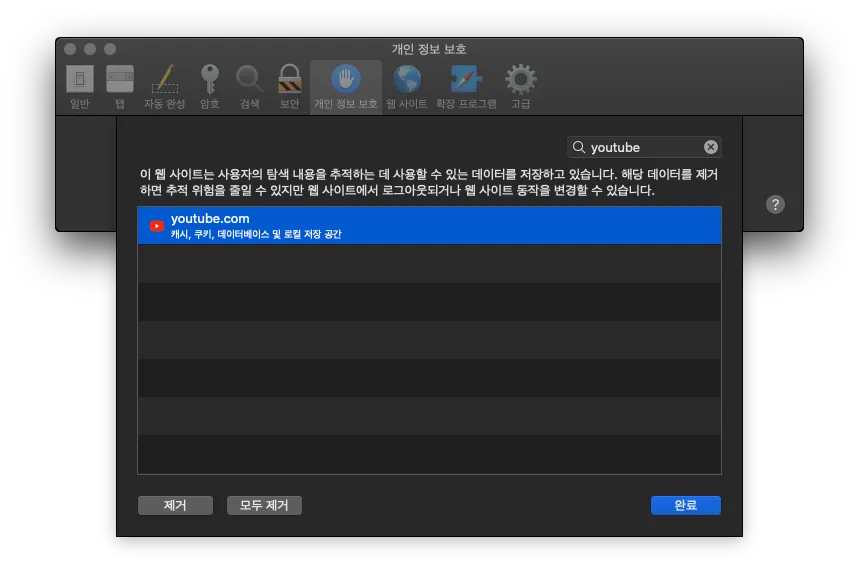Close the preferences window

(70, 49)
